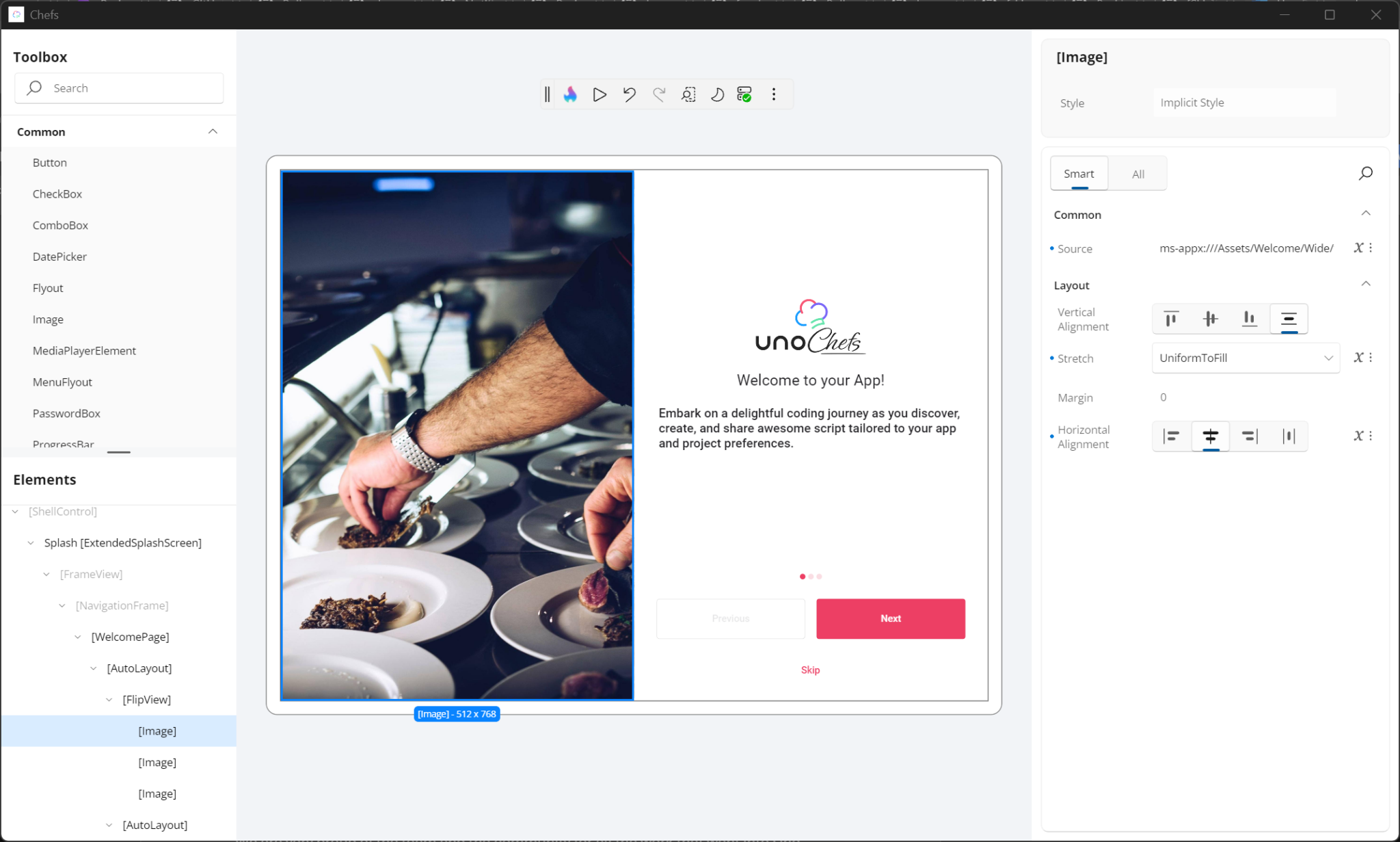1400x842 pixels.
Task: Open the properties search magnifier
Action: coord(1366,173)
